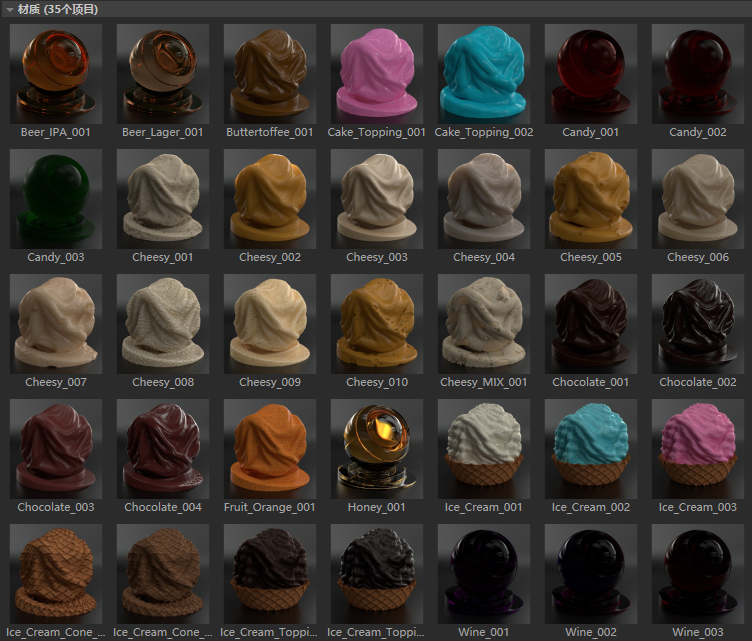
Task: Select the Cheesy_008 material thumbnail
Action: [x=163, y=324]
